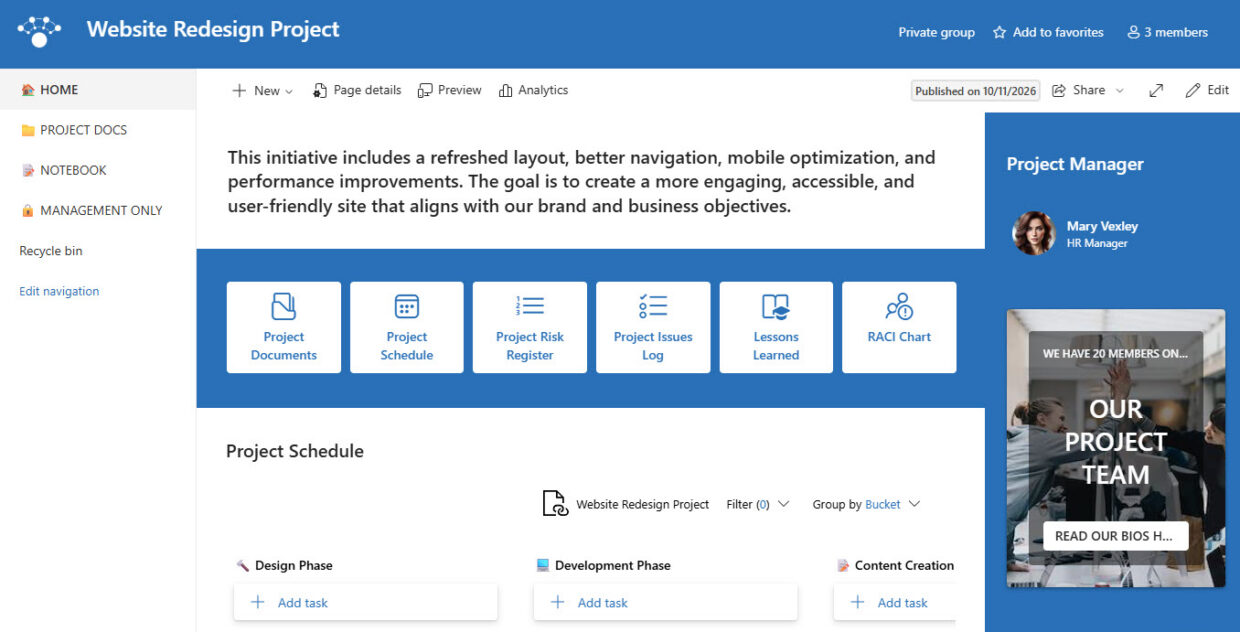Open the Project Issues Log tile
The height and width of the screenshot is (632, 1240).
coord(653,327)
